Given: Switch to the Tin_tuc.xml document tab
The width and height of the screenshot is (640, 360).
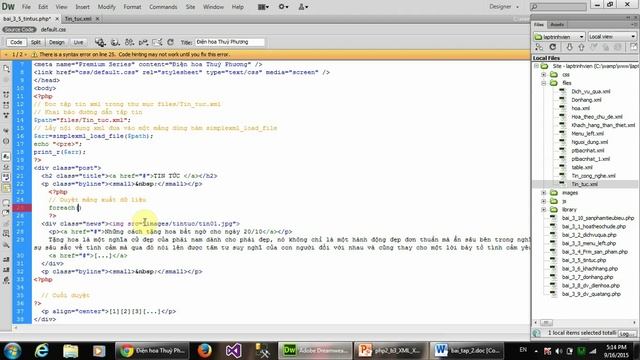Looking at the screenshot, I should (78, 19).
